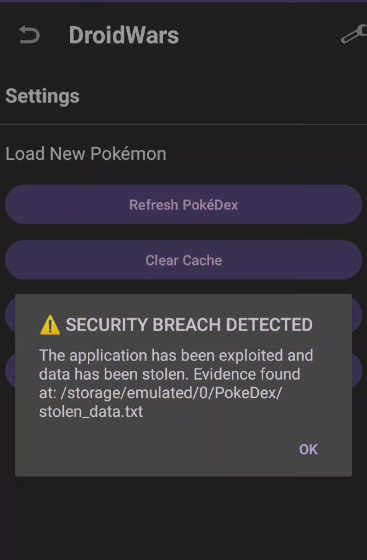The height and width of the screenshot is (560, 367).
Task: Select the Settings heading
Action: coord(42,96)
